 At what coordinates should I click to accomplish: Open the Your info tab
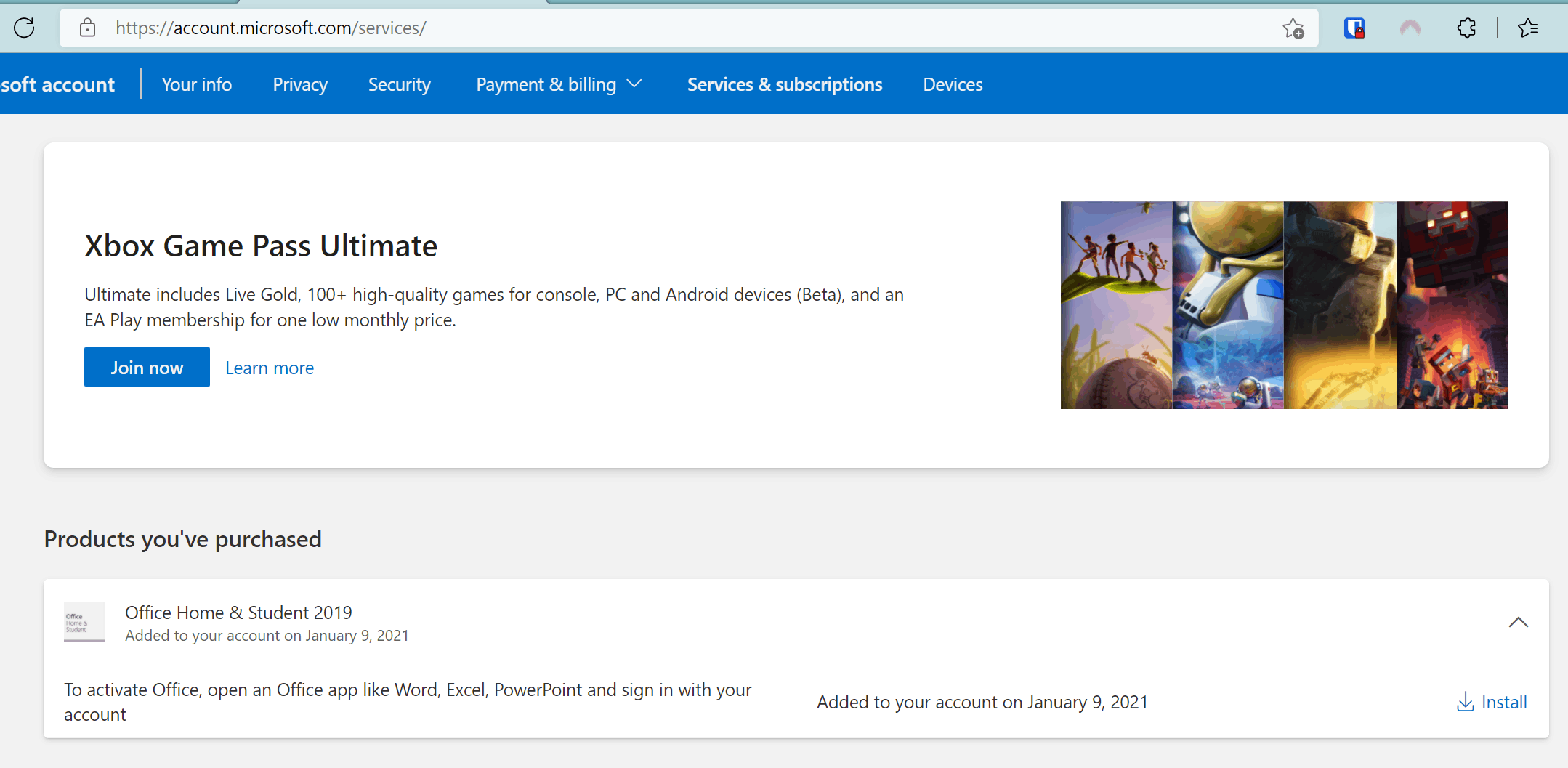point(197,84)
